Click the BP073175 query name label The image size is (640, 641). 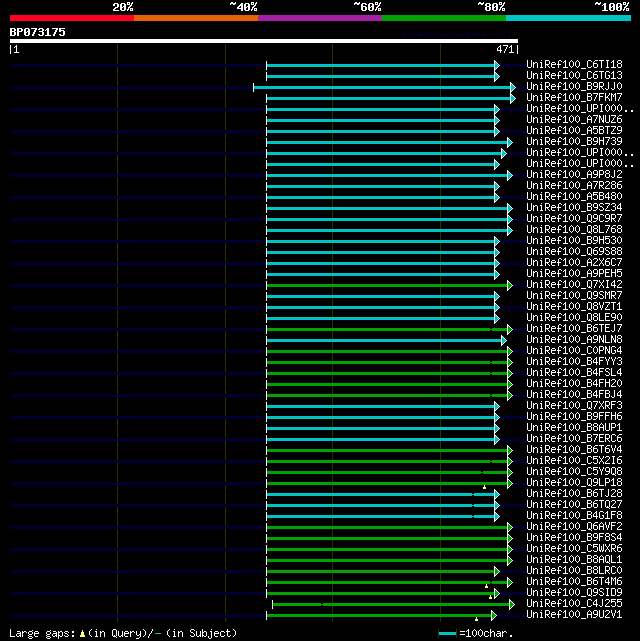coord(38,32)
